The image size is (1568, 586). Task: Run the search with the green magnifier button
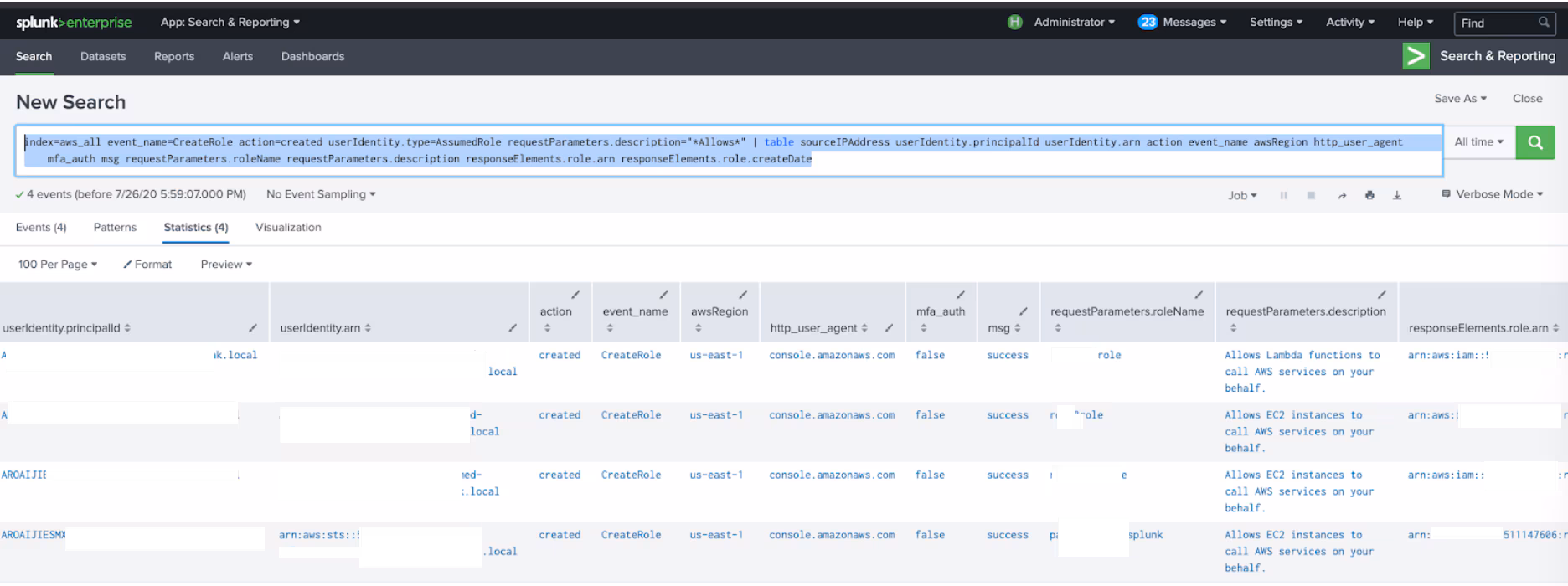pyautogui.click(x=1534, y=142)
